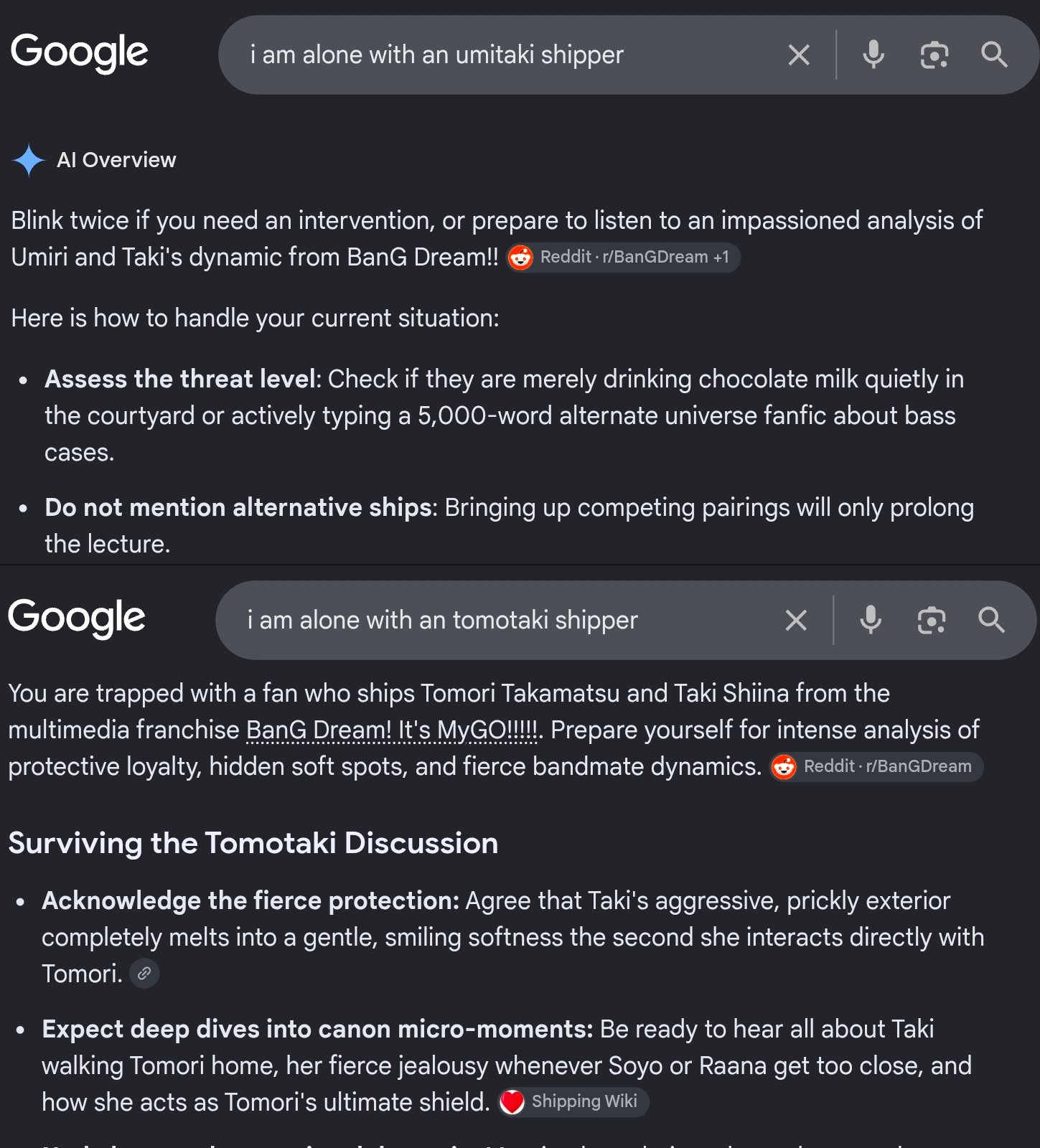Viewport: 1040px width, 1148px height.
Task: Start voice search in umitaki search bar
Action: click(x=873, y=55)
